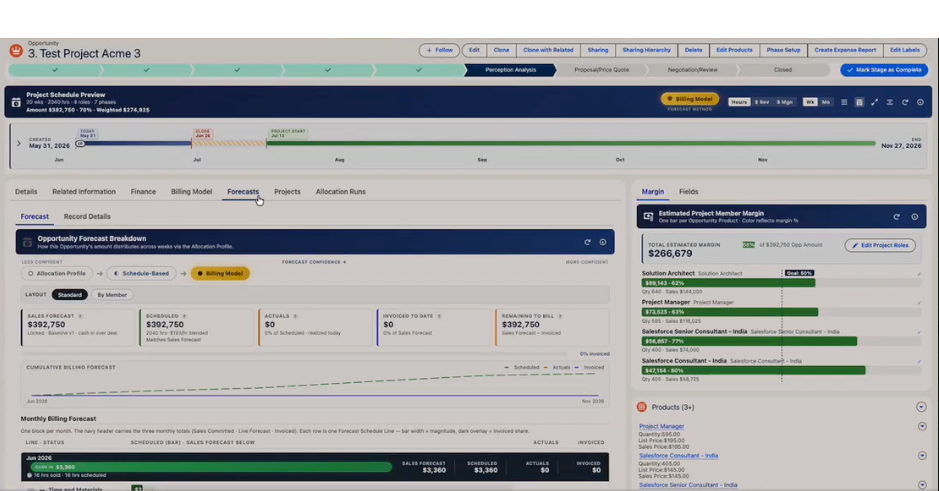Open info icon on Opportunity Forecast Breakdown
The image size is (939, 491).
coord(603,242)
